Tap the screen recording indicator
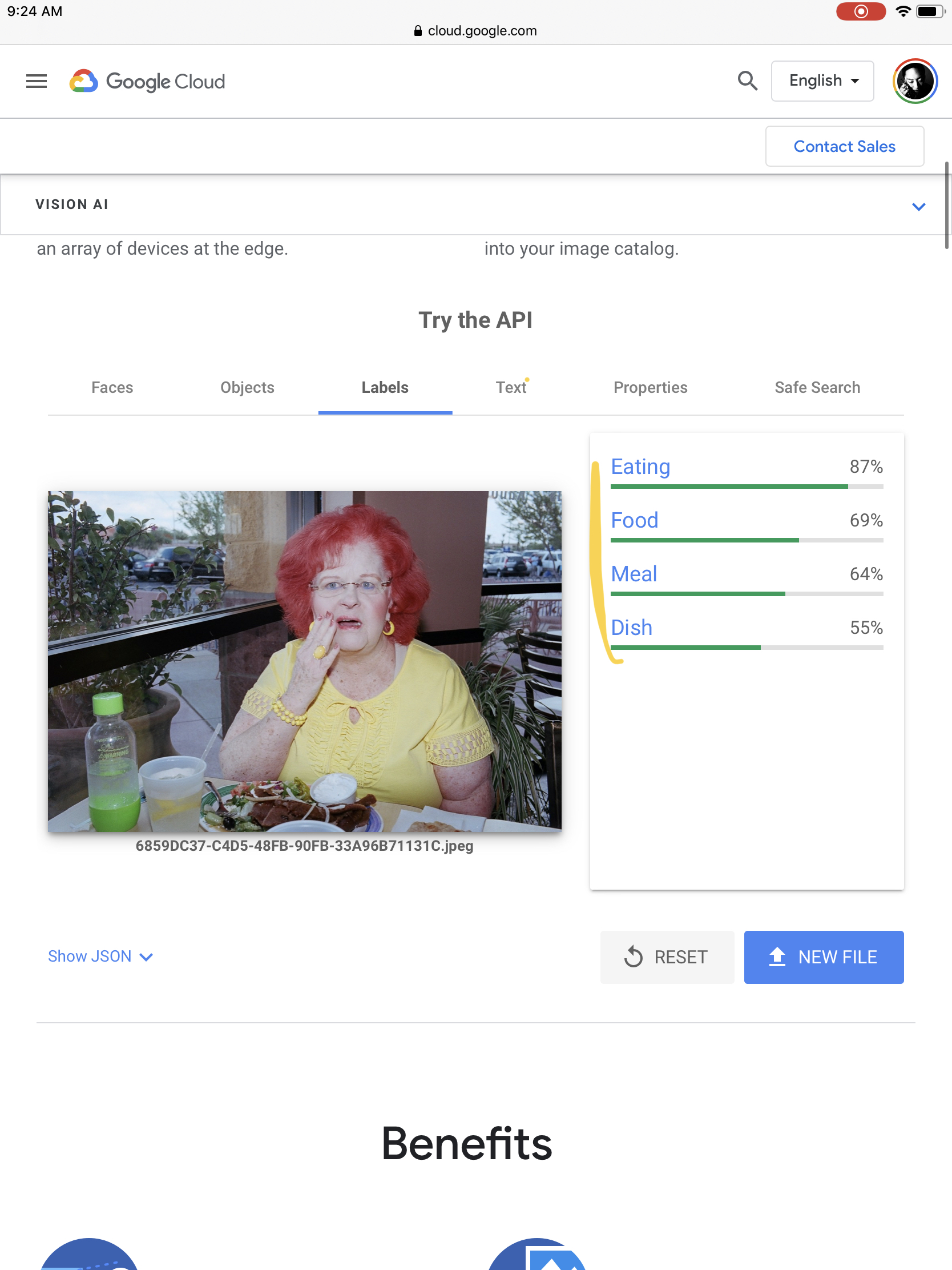The height and width of the screenshot is (1270, 952). point(861,11)
